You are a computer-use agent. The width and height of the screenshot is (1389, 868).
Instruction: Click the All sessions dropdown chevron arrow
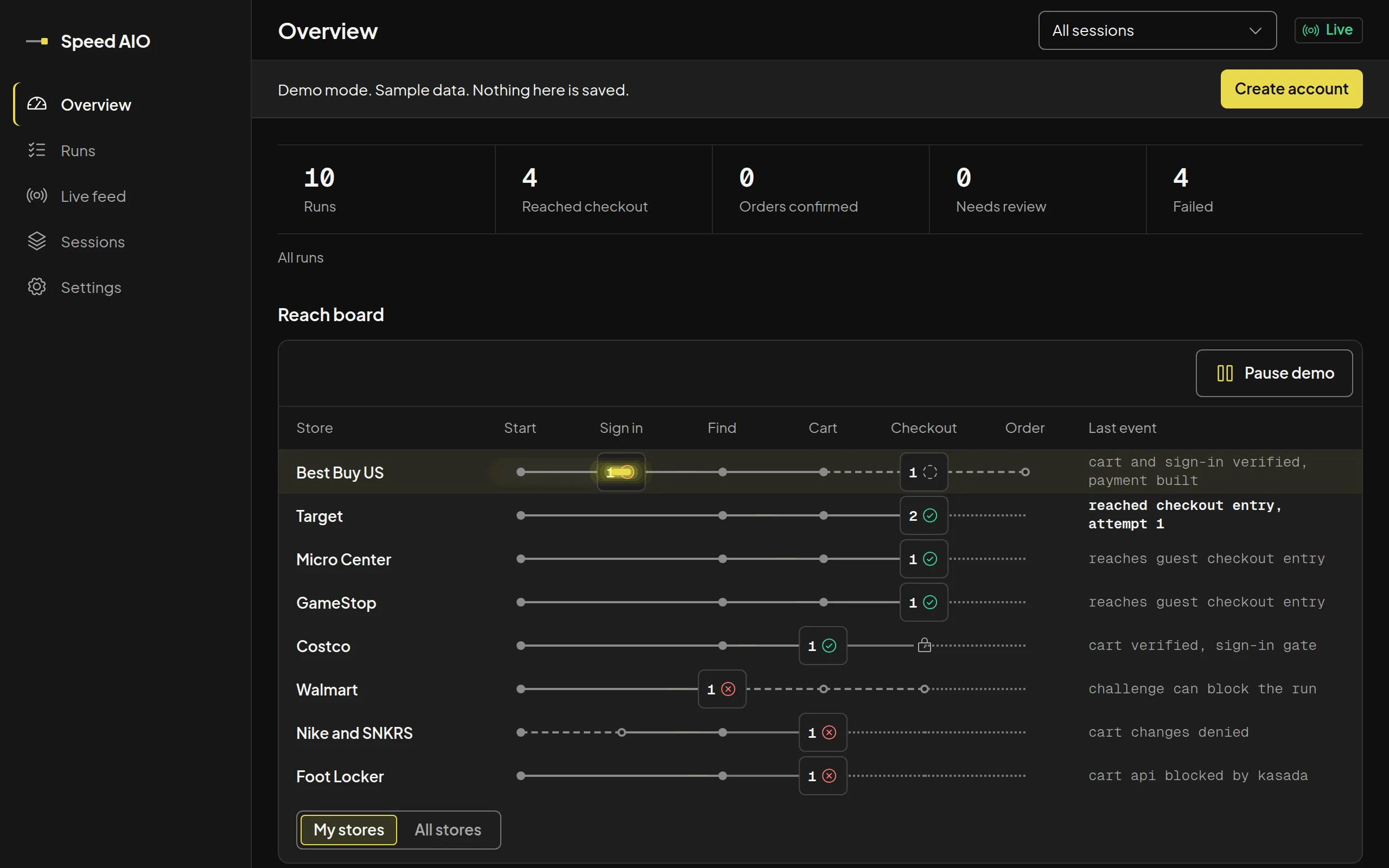point(1256,31)
